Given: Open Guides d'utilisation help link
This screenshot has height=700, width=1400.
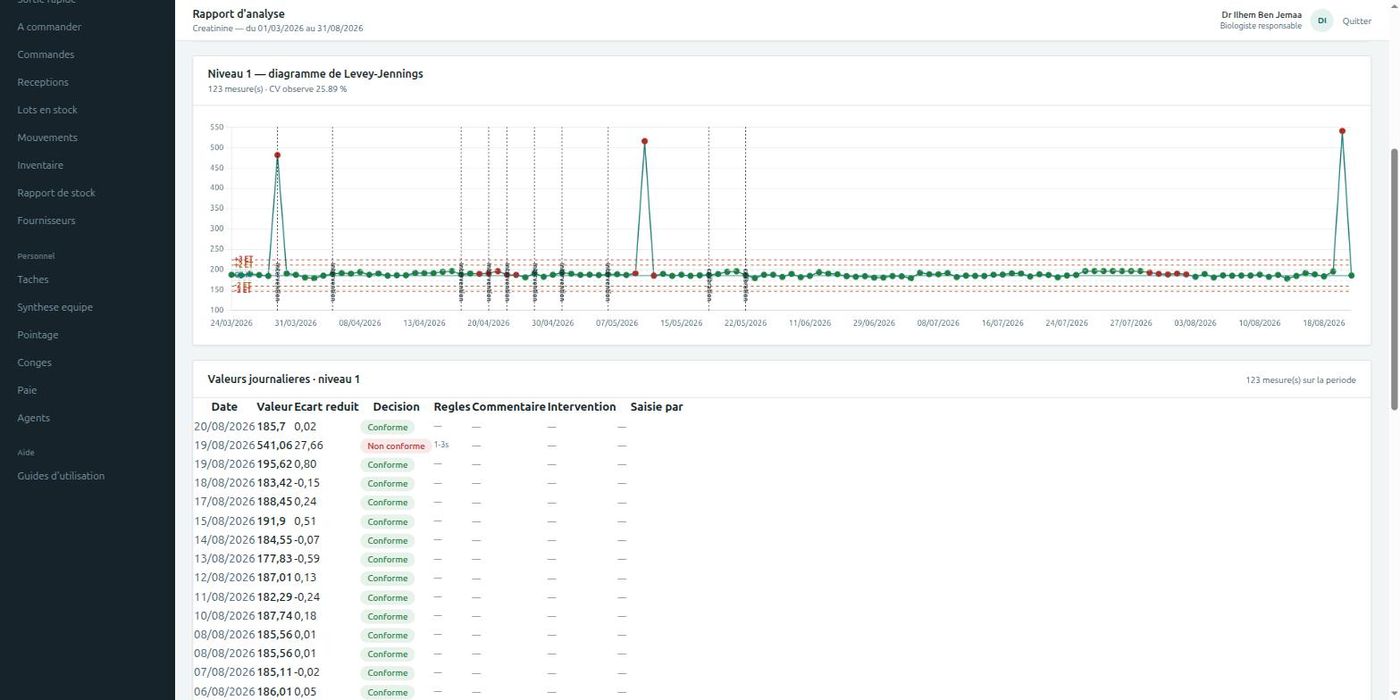Looking at the screenshot, I should click(x=61, y=476).
